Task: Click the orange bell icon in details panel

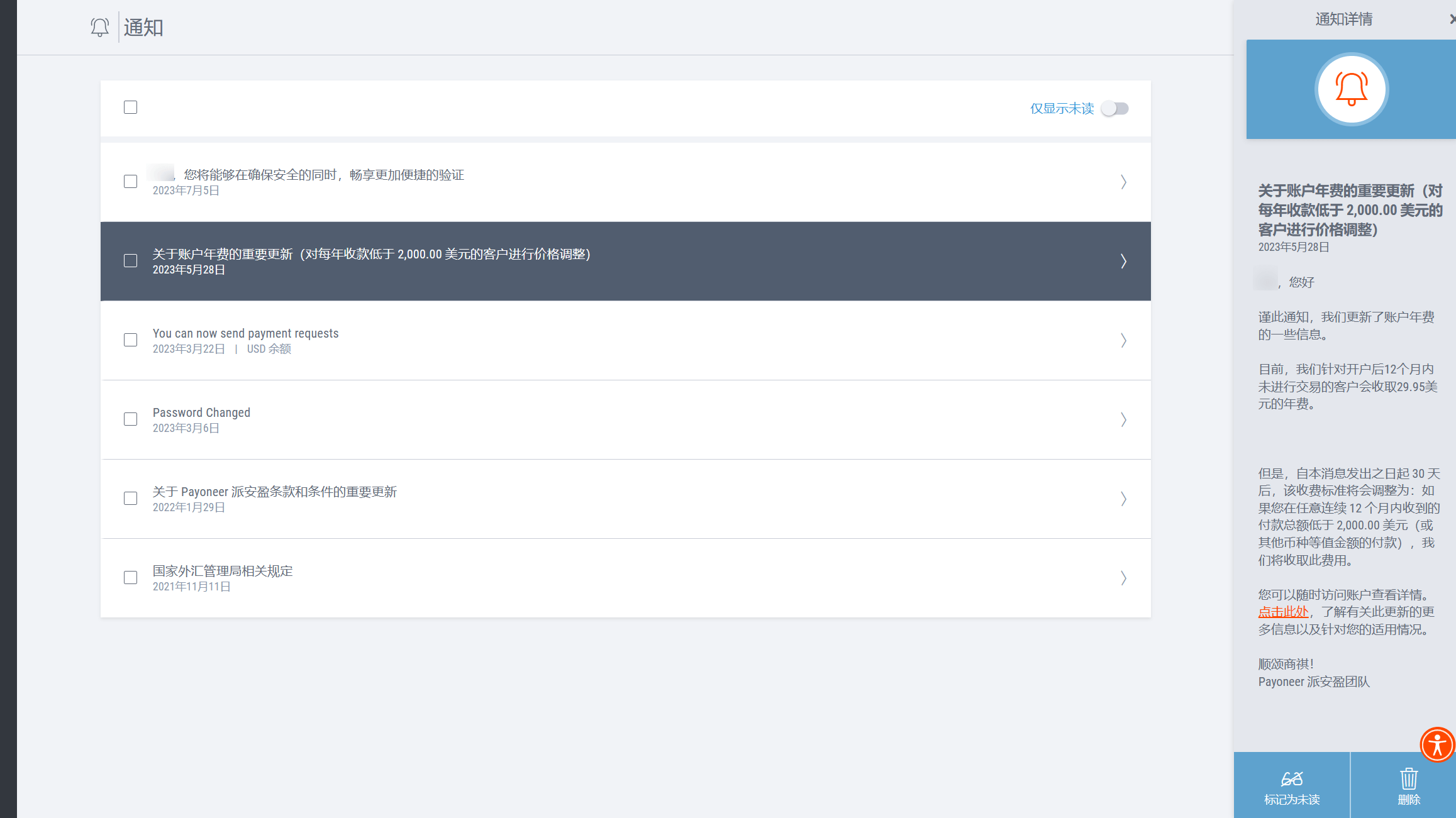Action: (x=1351, y=89)
